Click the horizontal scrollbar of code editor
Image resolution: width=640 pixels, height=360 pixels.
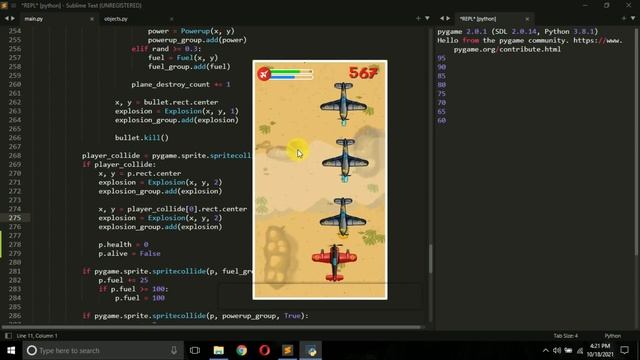click(x=211, y=327)
